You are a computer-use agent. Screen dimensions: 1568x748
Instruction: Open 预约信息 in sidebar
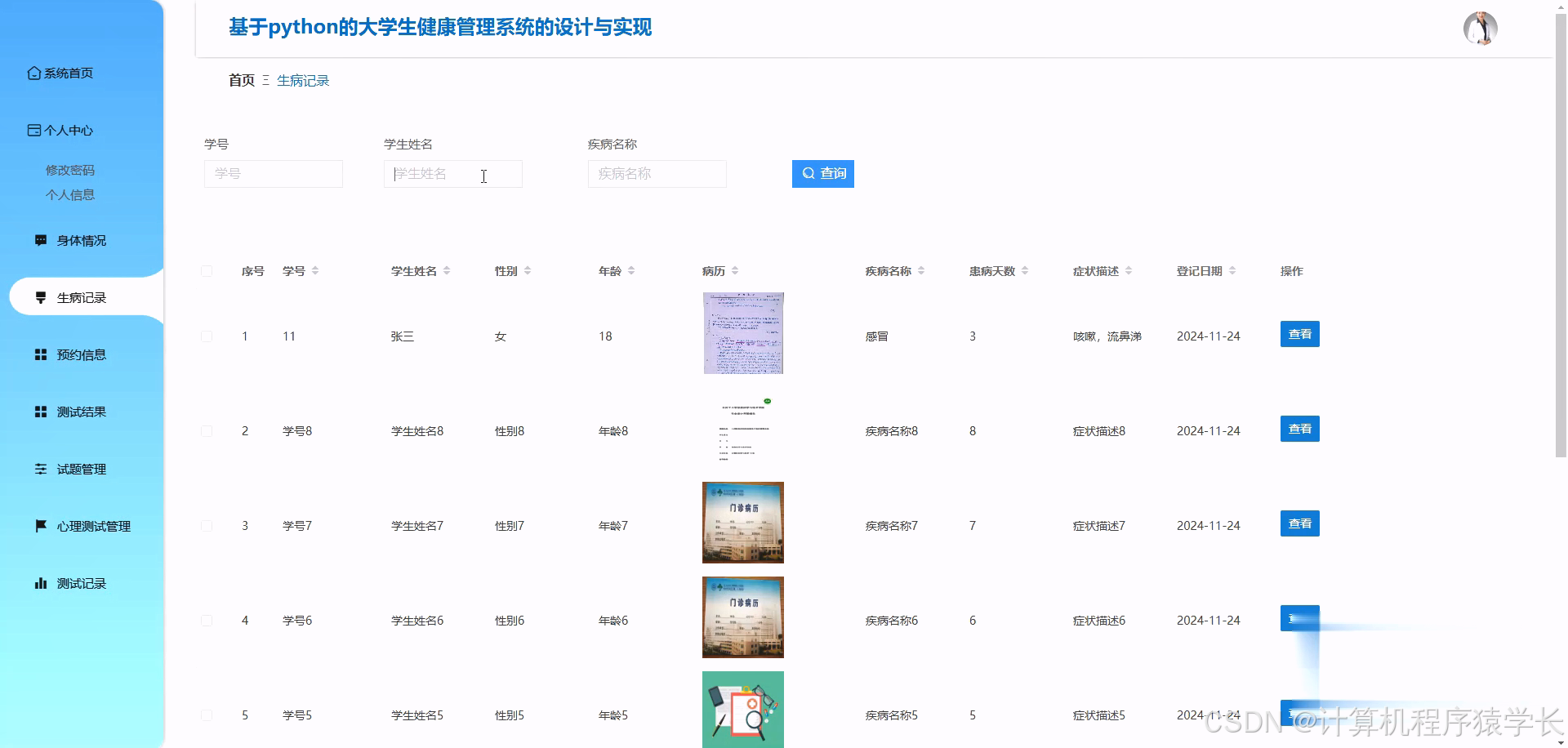point(82,355)
